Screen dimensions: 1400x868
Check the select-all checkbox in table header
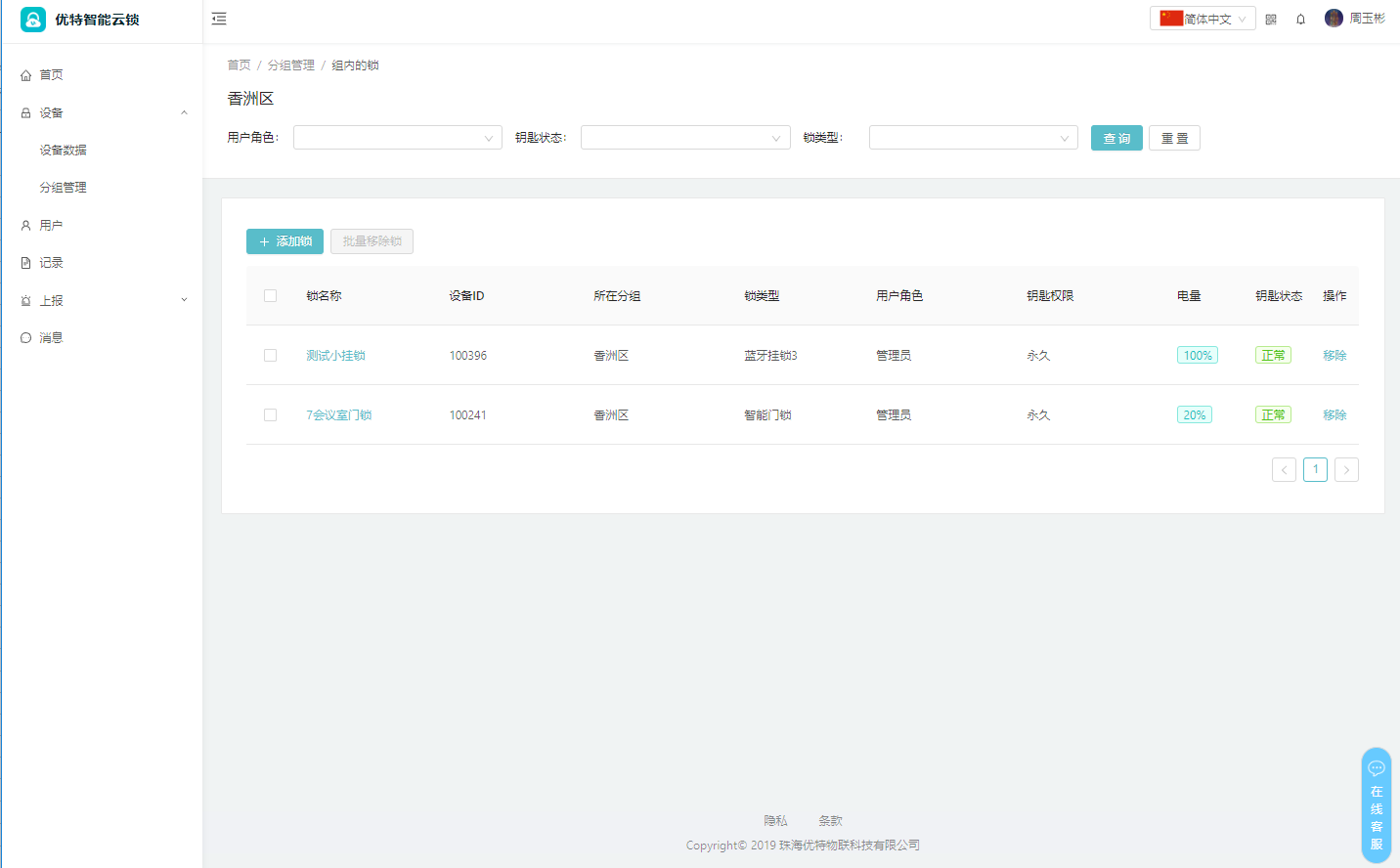click(x=271, y=296)
